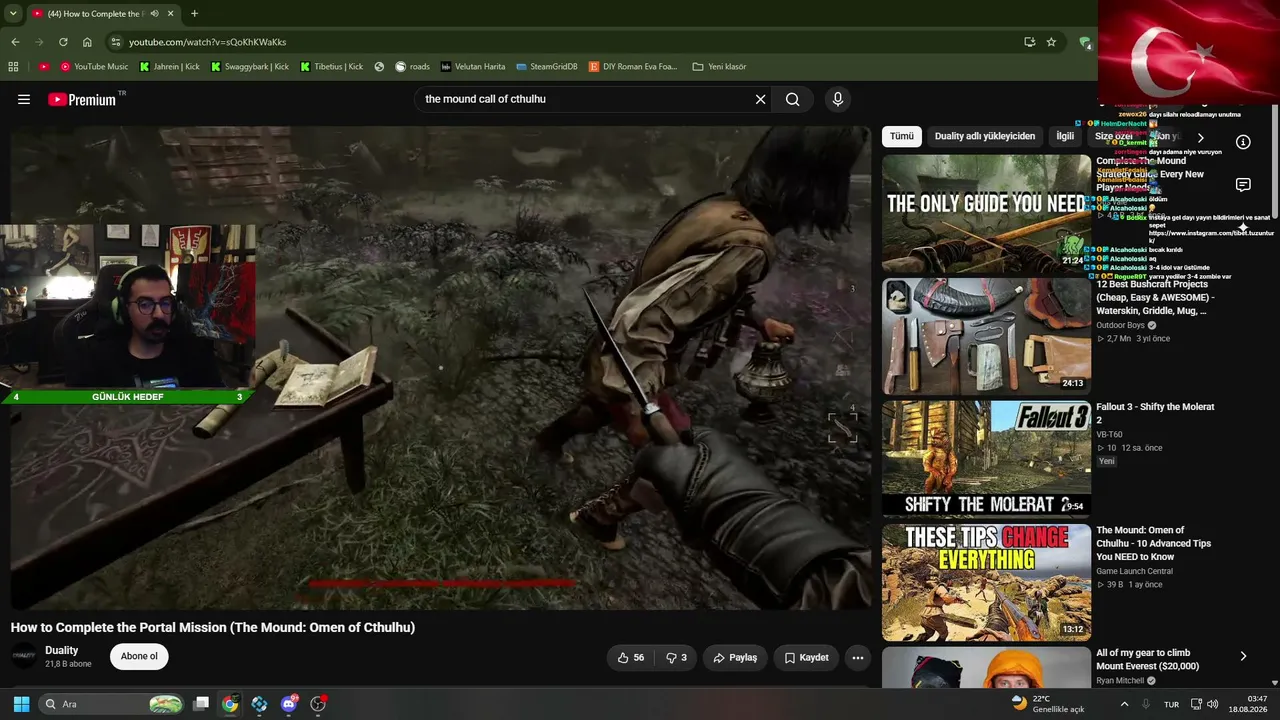Run the YouTube search with magnifier button
1280x720 pixels.
pos(792,99)
